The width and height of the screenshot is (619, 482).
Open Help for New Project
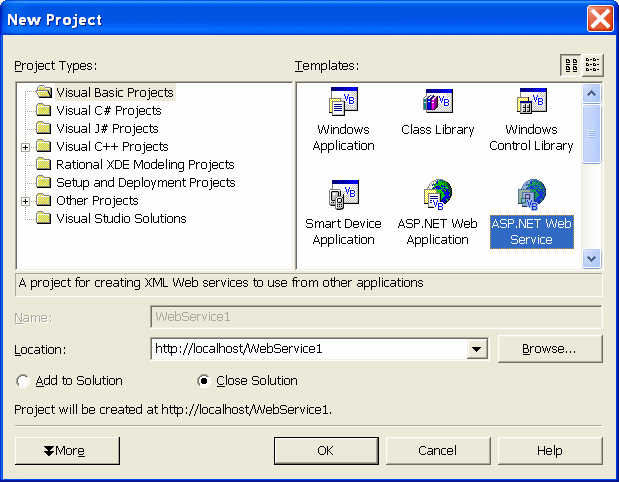550,450
